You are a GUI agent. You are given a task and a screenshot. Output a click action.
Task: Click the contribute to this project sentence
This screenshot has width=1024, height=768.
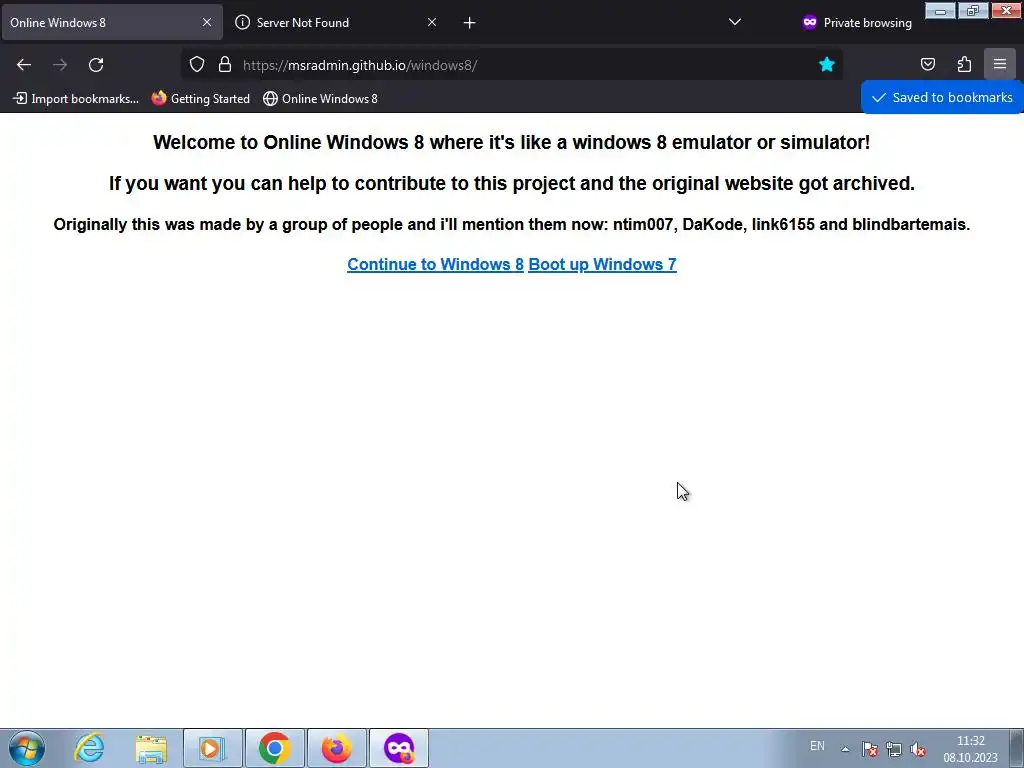(x=512, y=184)
